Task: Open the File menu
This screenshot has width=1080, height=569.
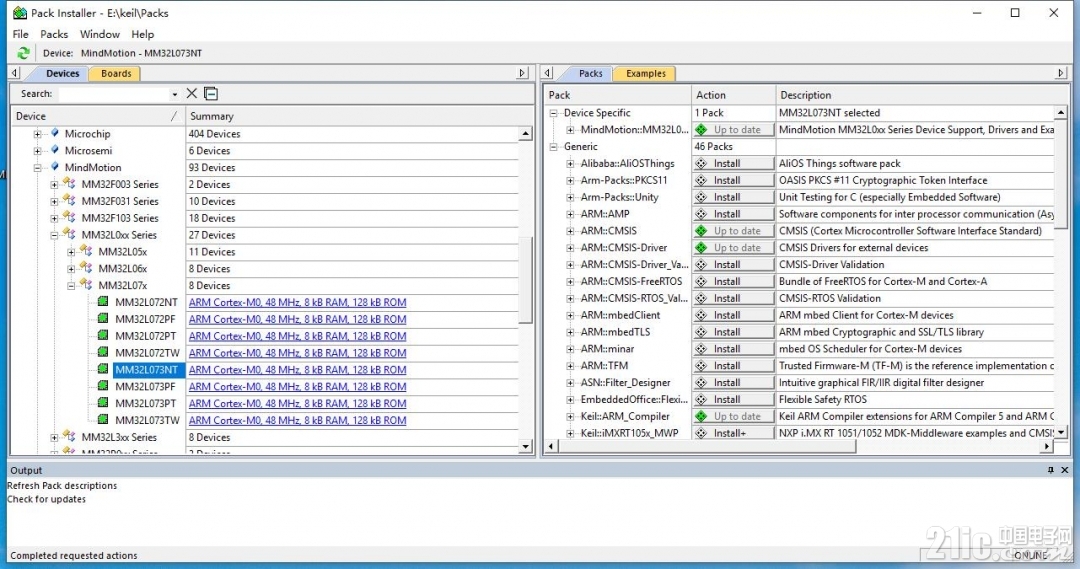Action: tap(21, 34)
